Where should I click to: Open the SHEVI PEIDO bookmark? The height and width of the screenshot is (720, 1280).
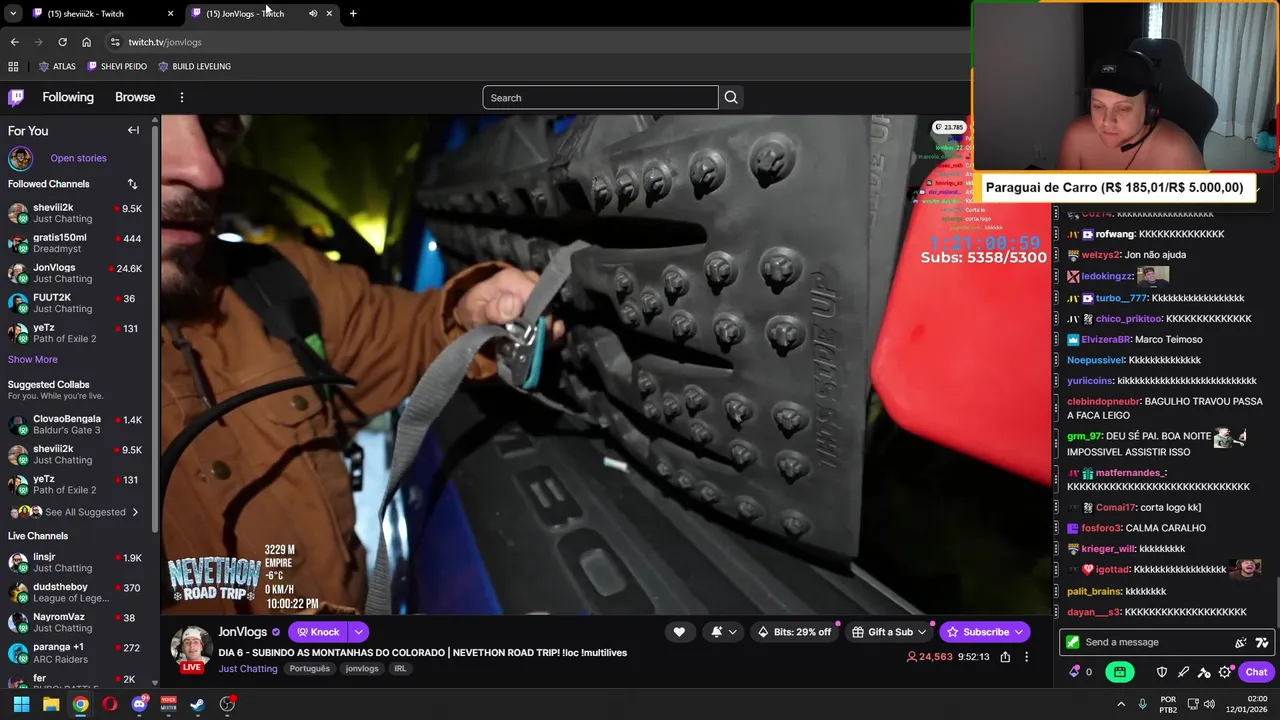click(117, 66)
